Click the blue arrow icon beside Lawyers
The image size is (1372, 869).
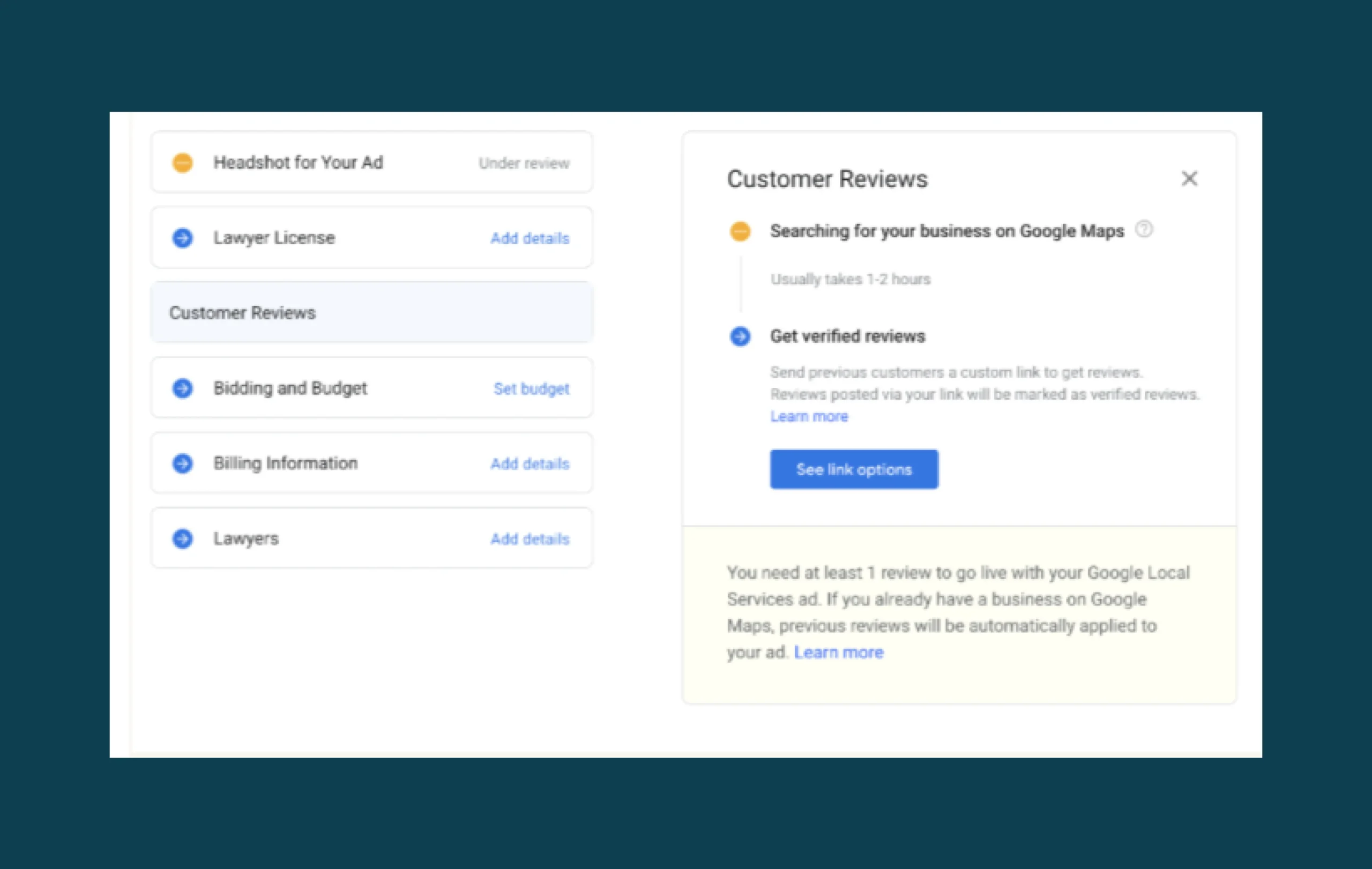(x=182, y=539)
